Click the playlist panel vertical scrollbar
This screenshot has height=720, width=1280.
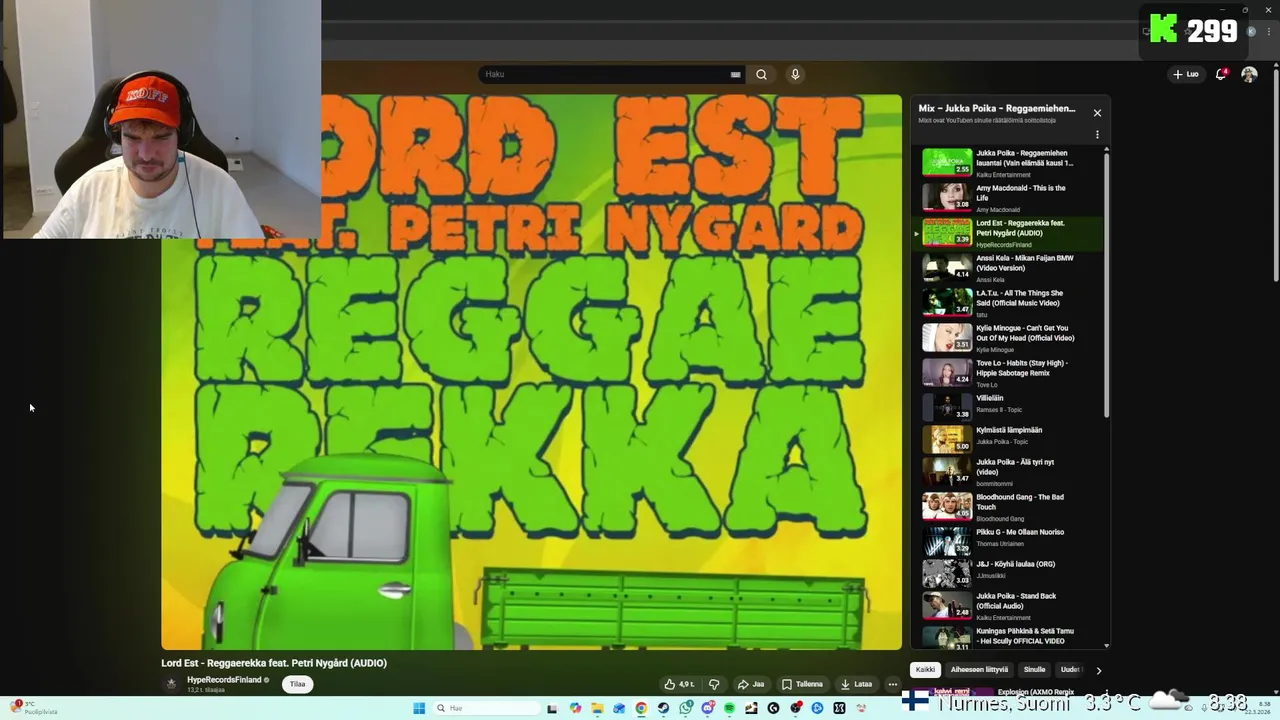tap(1106, 283)
